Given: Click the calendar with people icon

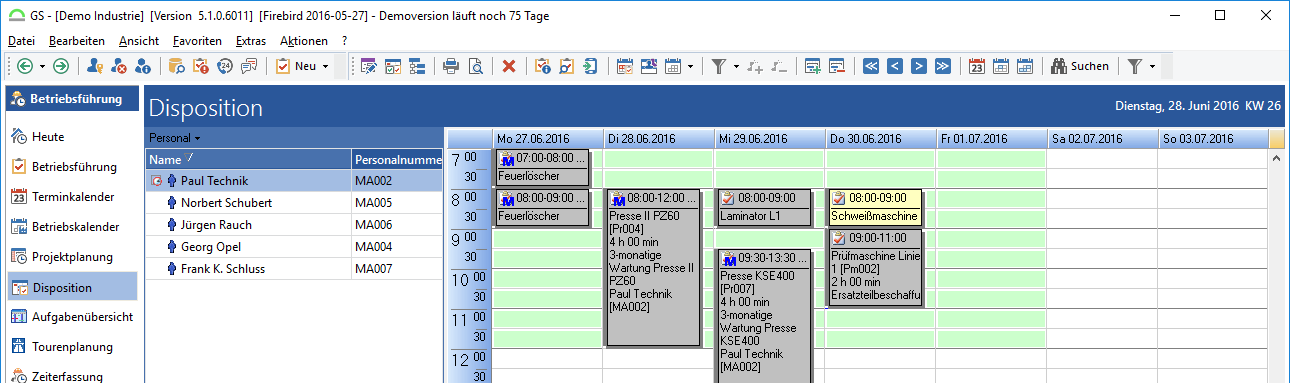Looking at the screenshot, I should pyautogui.click(x=649, y=66).
